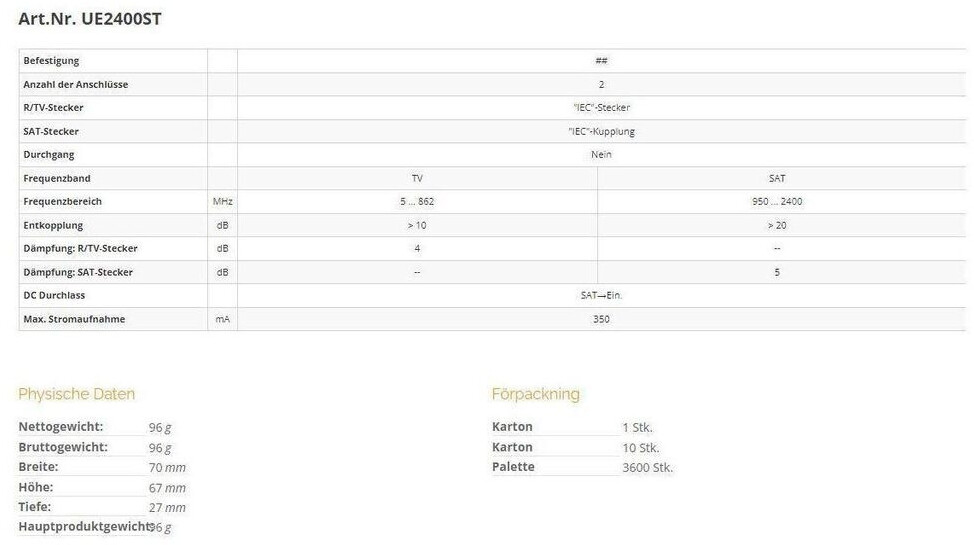Select the Befestigung row label
Image resolution: width=974 pixels, height=545 pixels.
coord(51,61)
